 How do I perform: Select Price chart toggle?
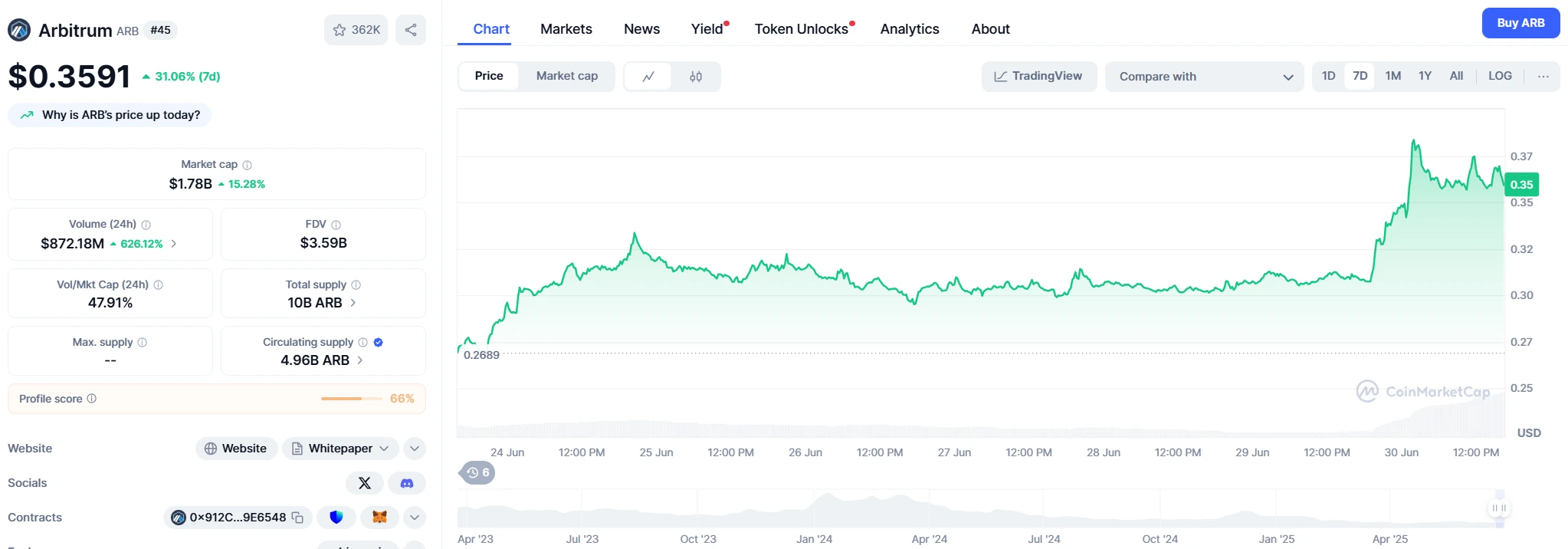coord(489,76)
